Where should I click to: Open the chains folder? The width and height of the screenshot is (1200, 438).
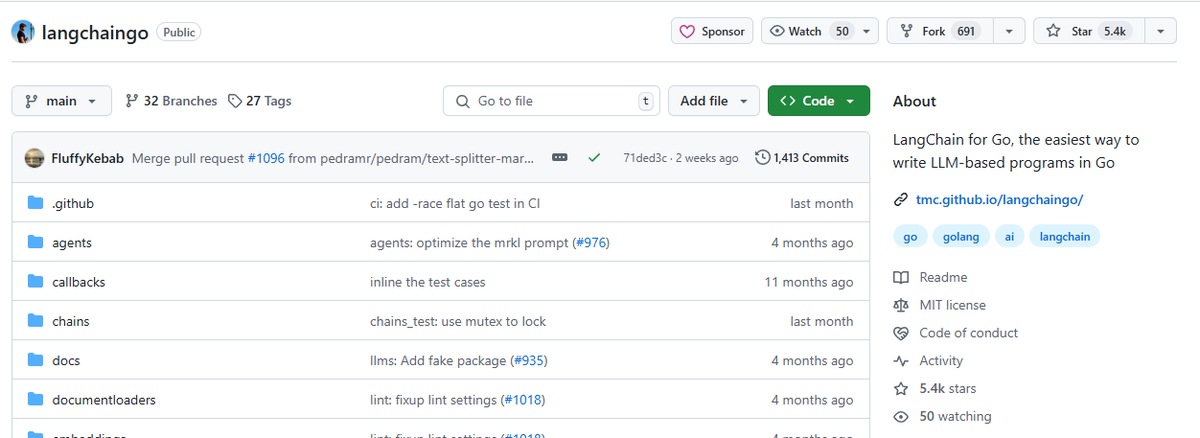coord(71,321)
